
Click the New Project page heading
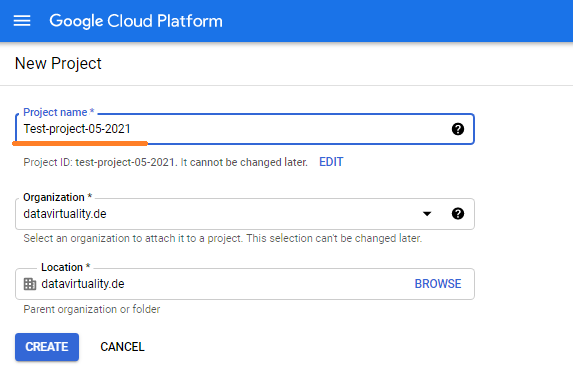pyautogui.click(x=58, y=64)
